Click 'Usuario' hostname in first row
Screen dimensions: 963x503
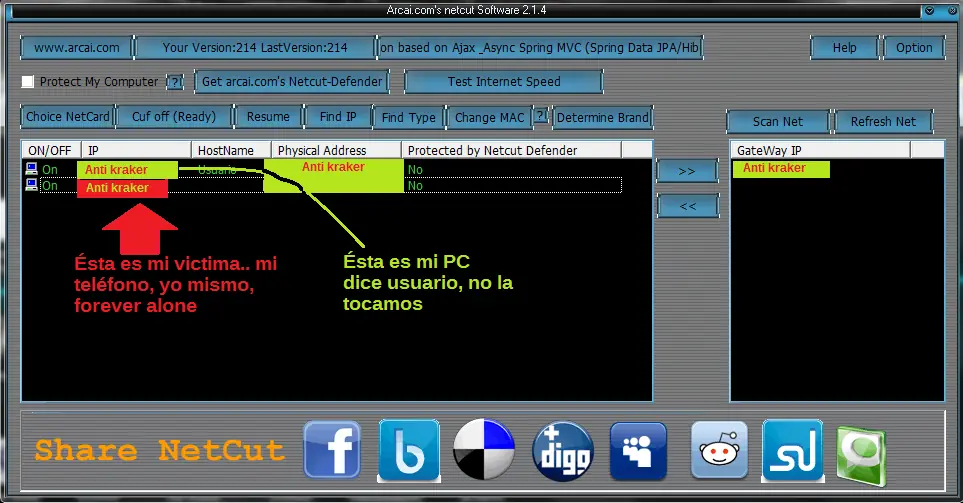(217, 170)
